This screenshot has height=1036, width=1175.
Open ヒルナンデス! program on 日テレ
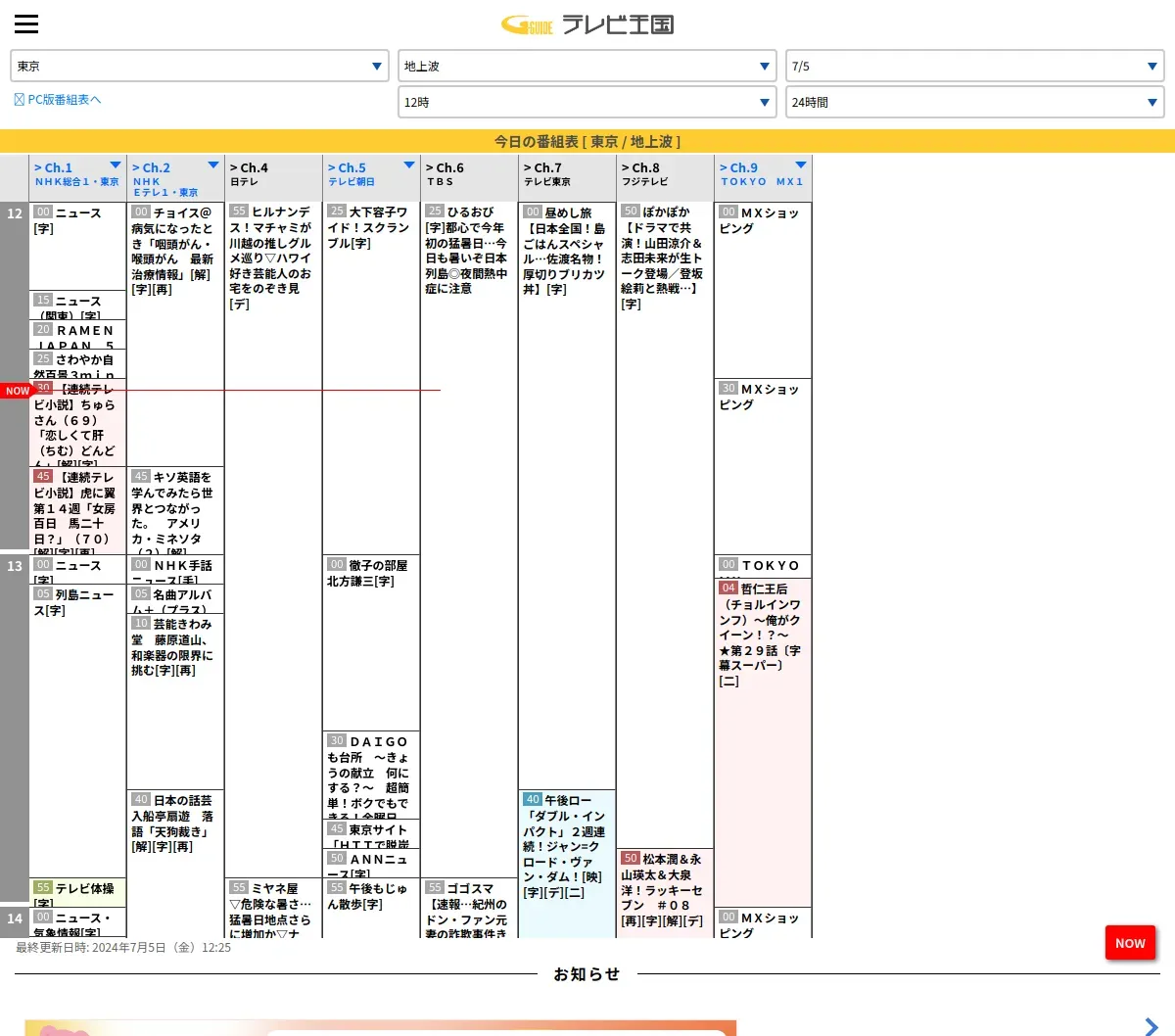(x=273, y=541)
